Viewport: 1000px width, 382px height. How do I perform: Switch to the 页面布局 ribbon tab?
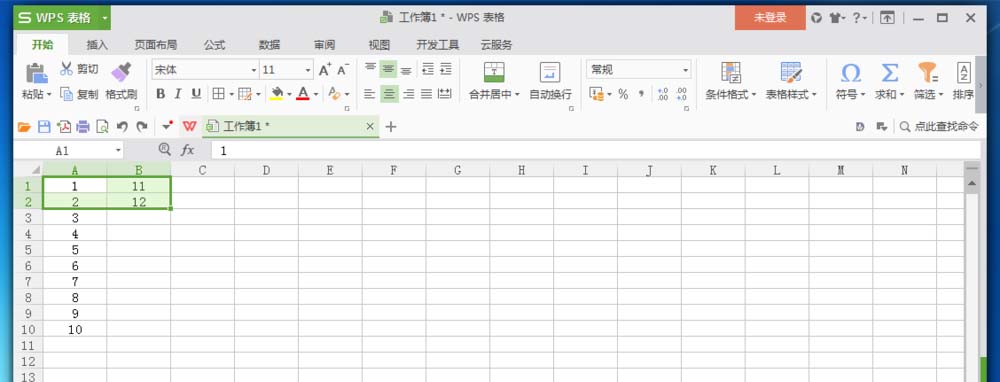[x=156, y=45]
